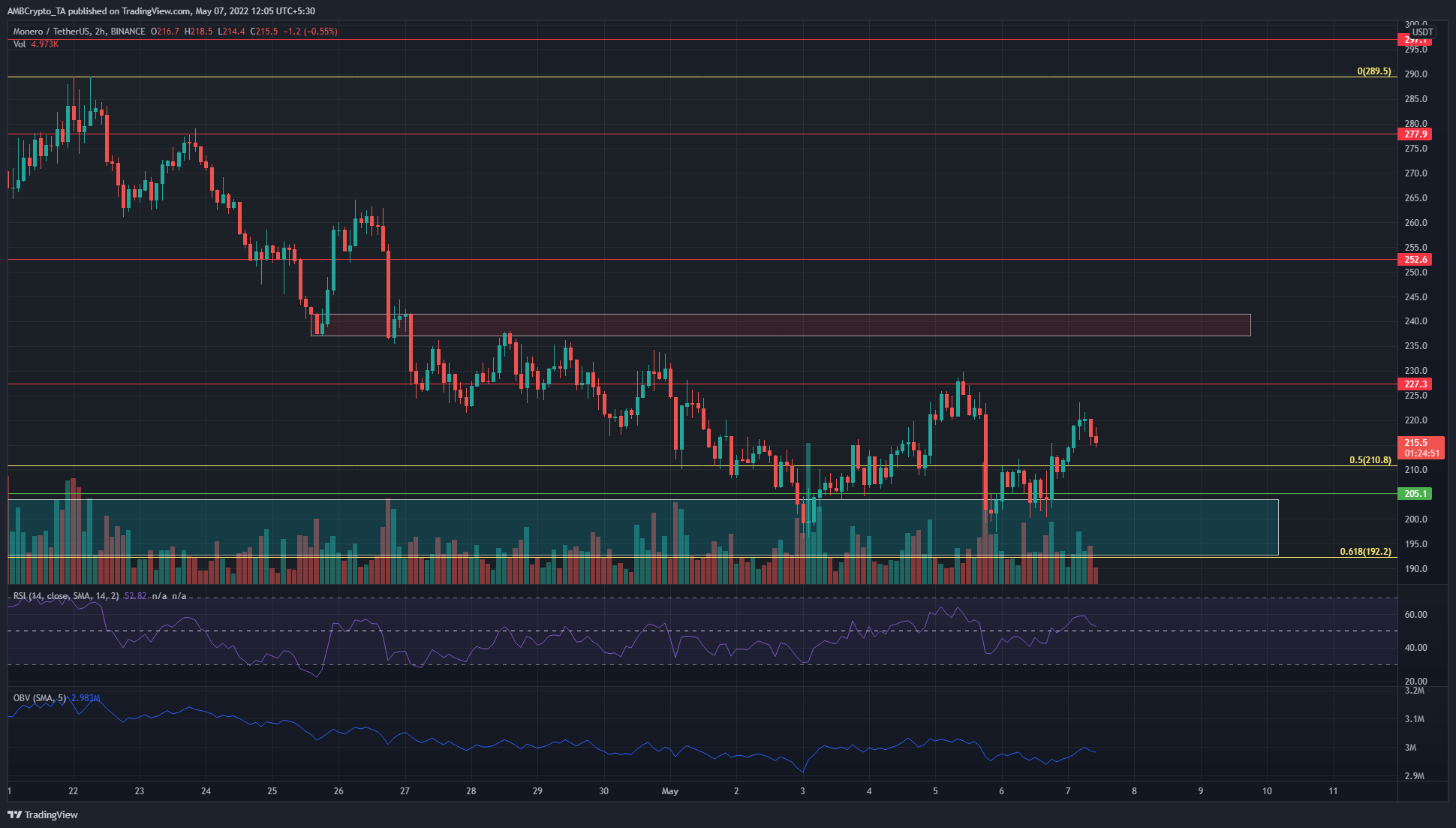Select the cyan demand zone rectangle near 200
This screenshot has height=828, width=1456.
[642, 528]
